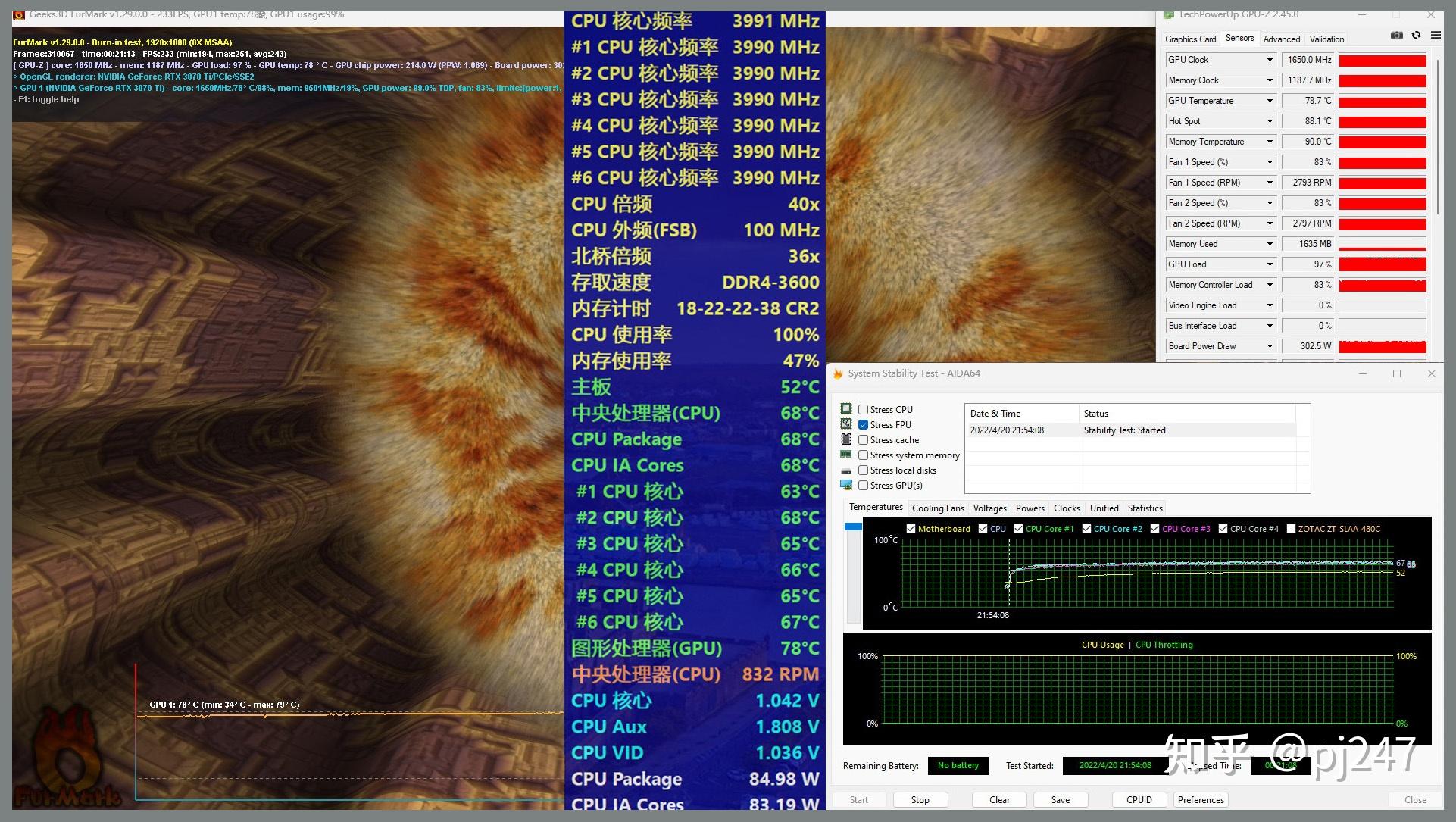The width and height of the screenshot is (1456, 822).
Task: Open the Fan 1 Speed (RPM) dropdown
Action: click(1270, 183)
